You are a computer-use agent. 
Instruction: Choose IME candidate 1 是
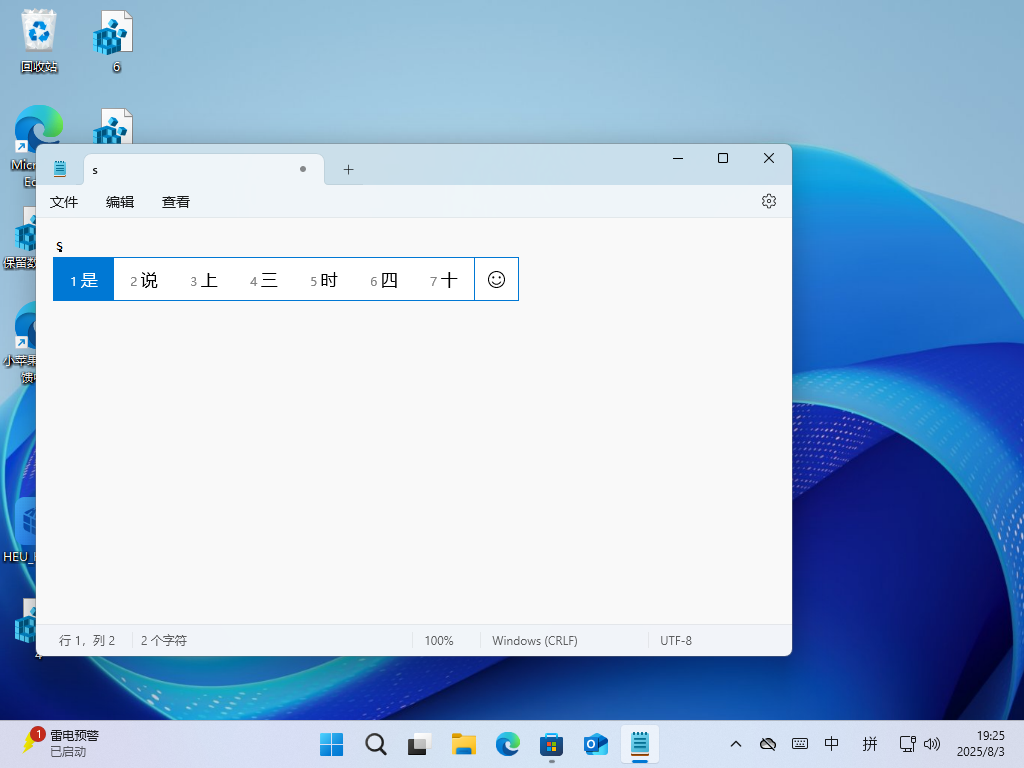(x=84, y=280)
